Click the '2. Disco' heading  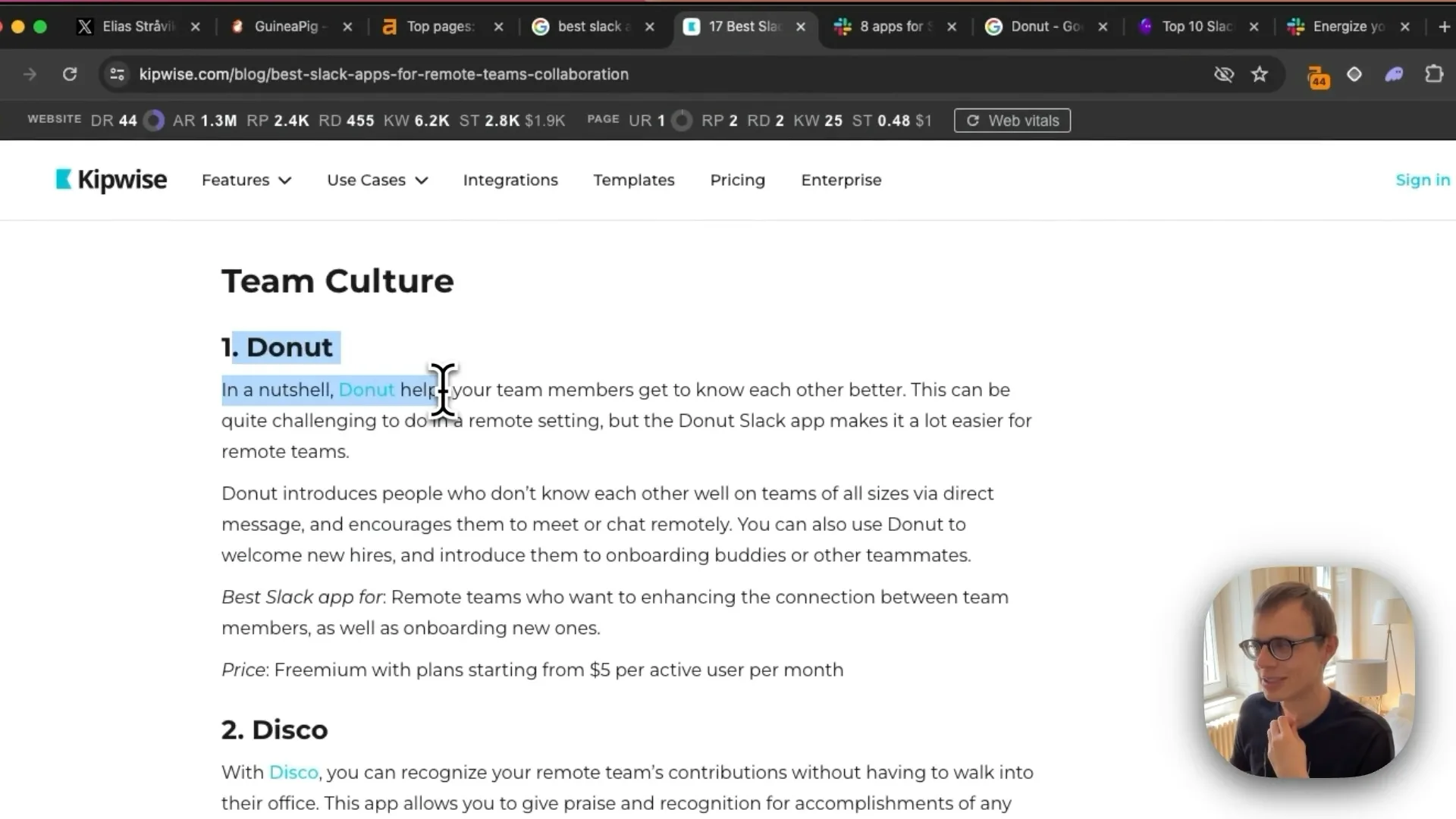275,730
